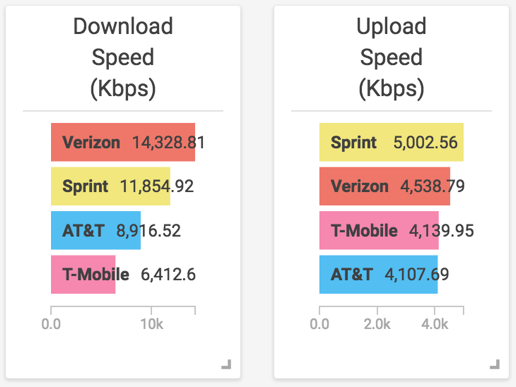Select the Verizon bar in Download Speed
The height and width of the screenshot is (387, 516).
click(x=123, y=142)
